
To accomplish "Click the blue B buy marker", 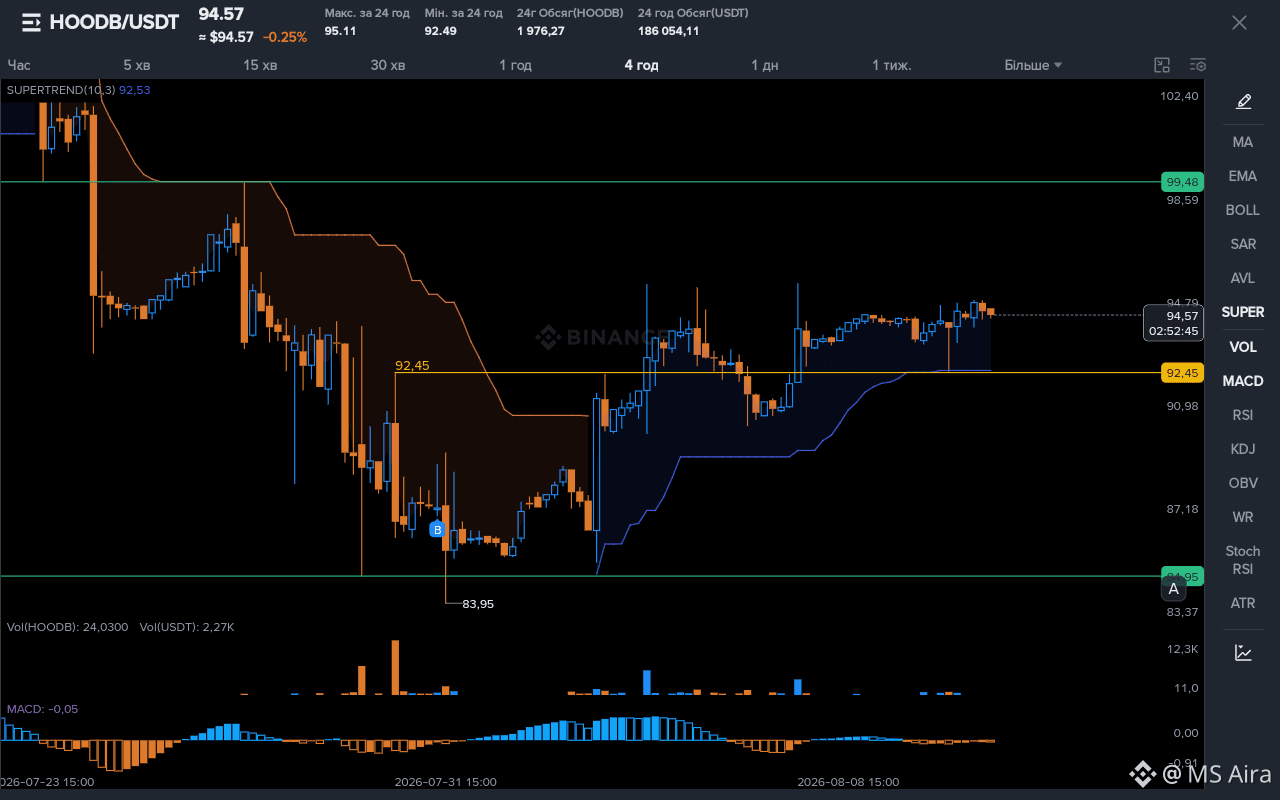I will click(437, 529).
